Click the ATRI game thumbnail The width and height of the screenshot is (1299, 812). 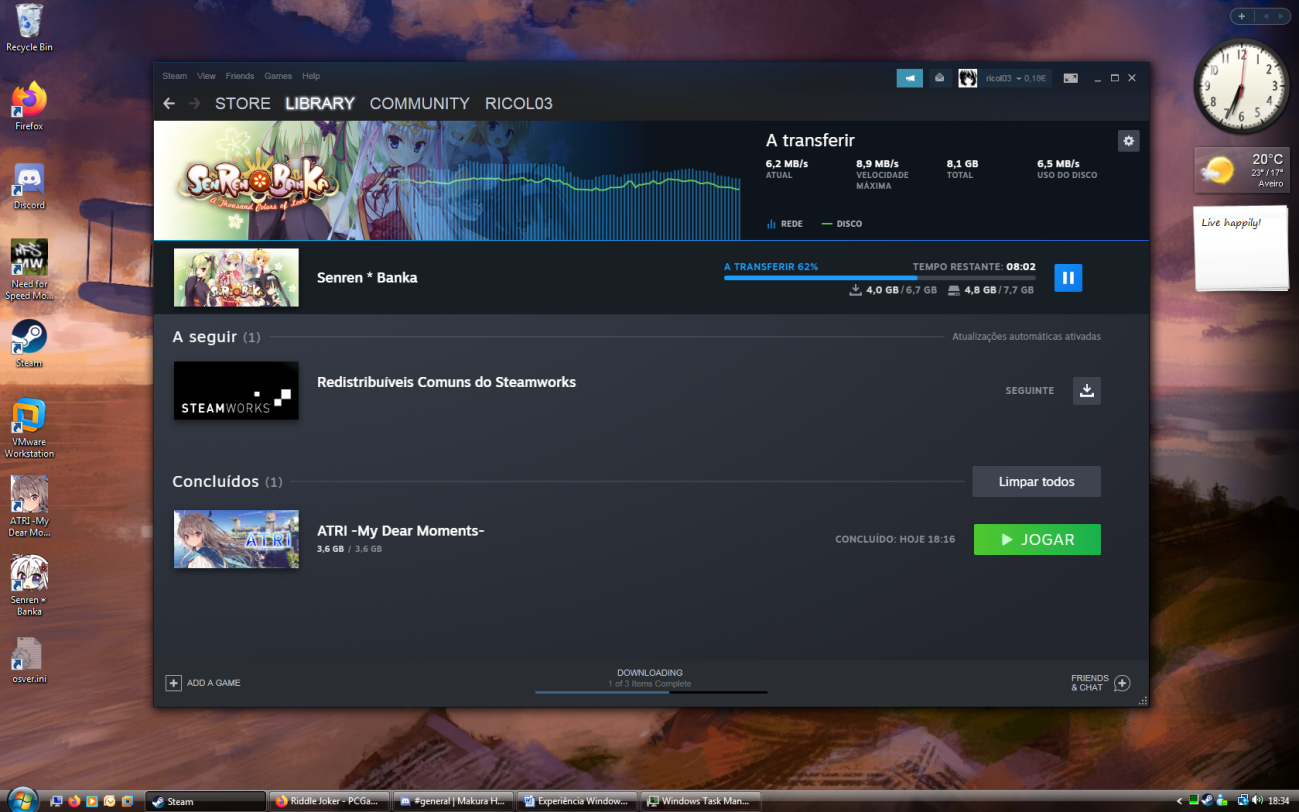click(236, 539)
